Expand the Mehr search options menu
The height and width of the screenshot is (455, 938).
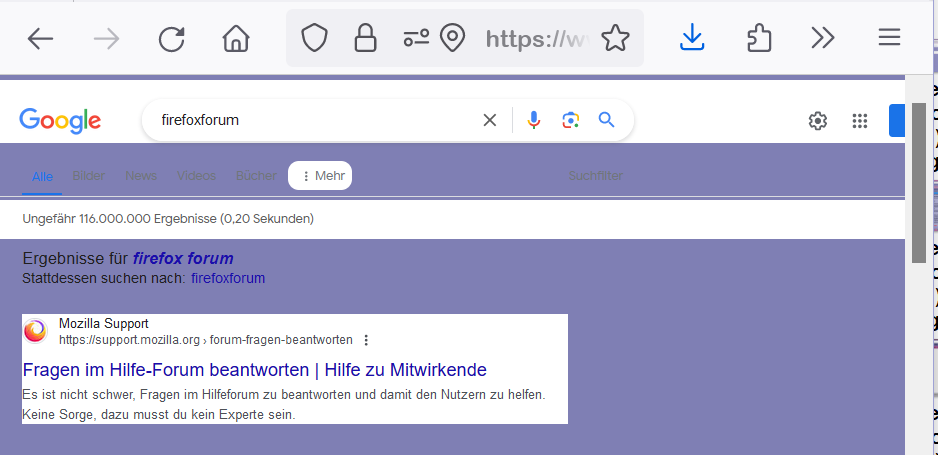(x=321, y=176)
